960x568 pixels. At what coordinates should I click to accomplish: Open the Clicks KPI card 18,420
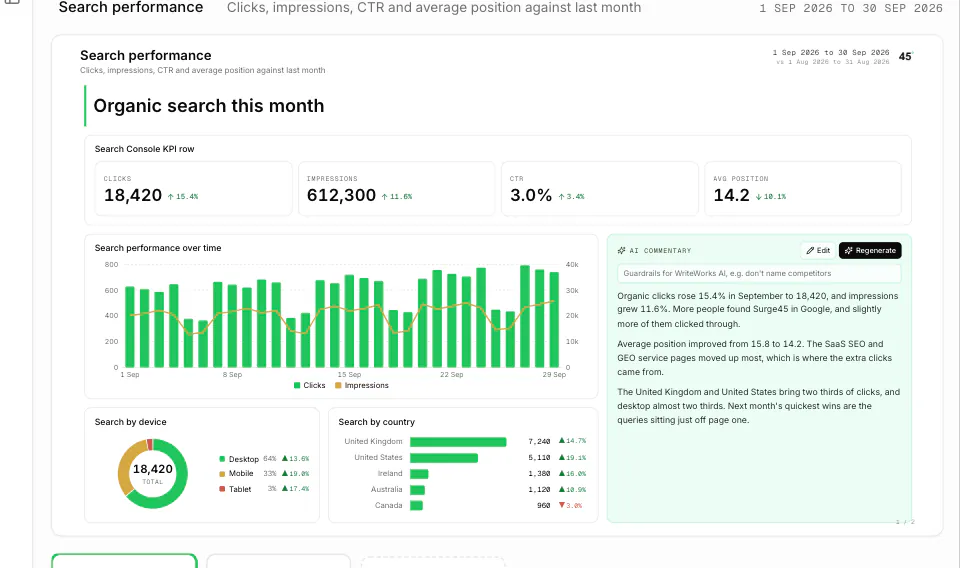[x=193, y=189]
